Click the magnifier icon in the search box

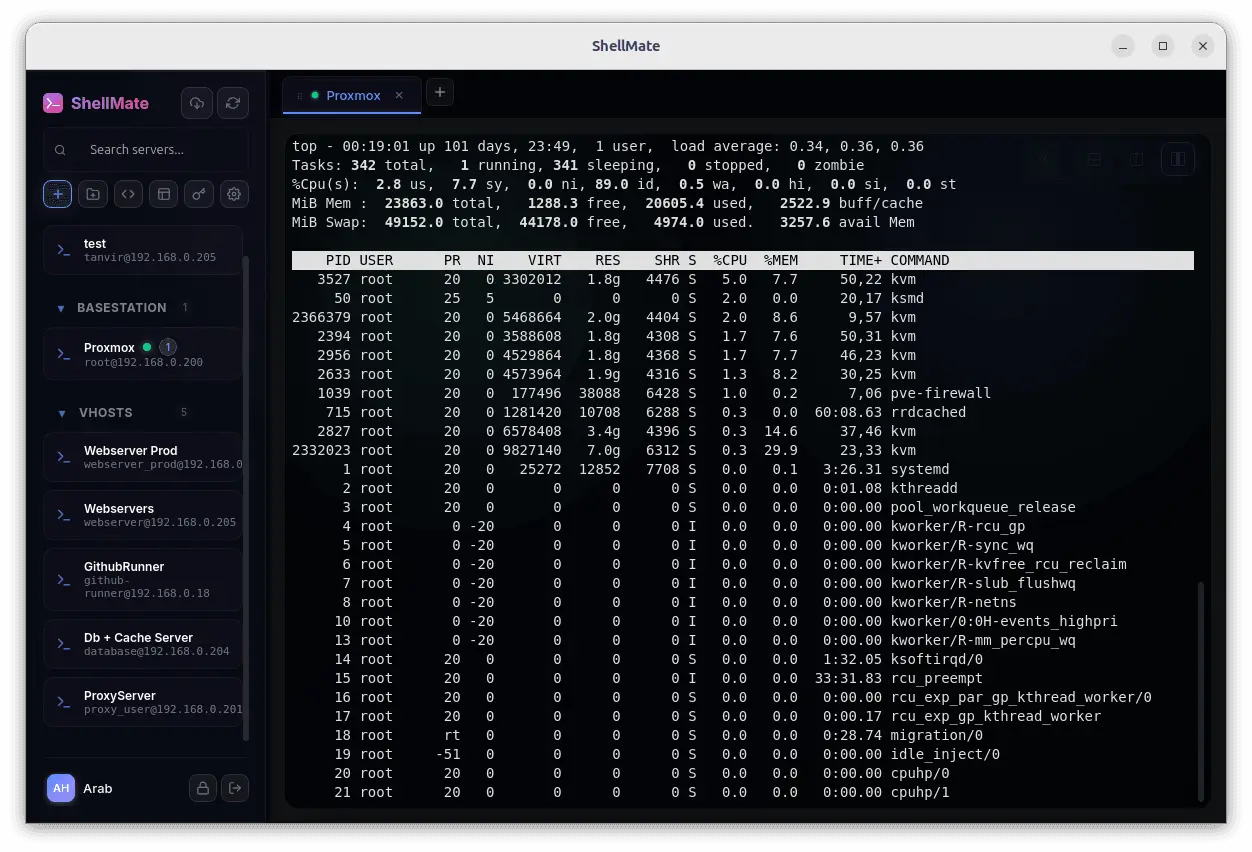tap(61, 150)
